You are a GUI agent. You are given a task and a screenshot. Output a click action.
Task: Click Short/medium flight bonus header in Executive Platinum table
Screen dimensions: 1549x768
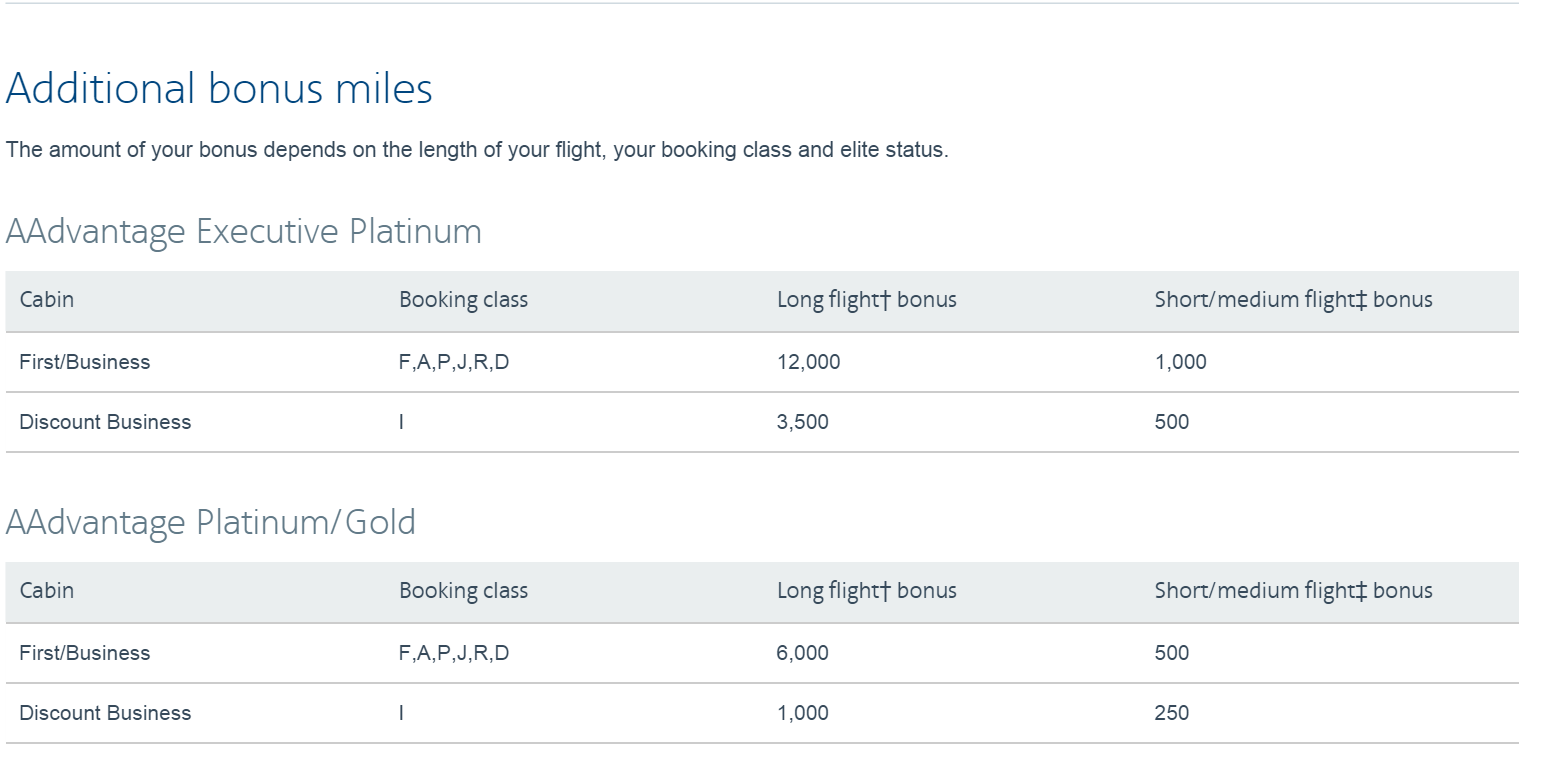1293,299
